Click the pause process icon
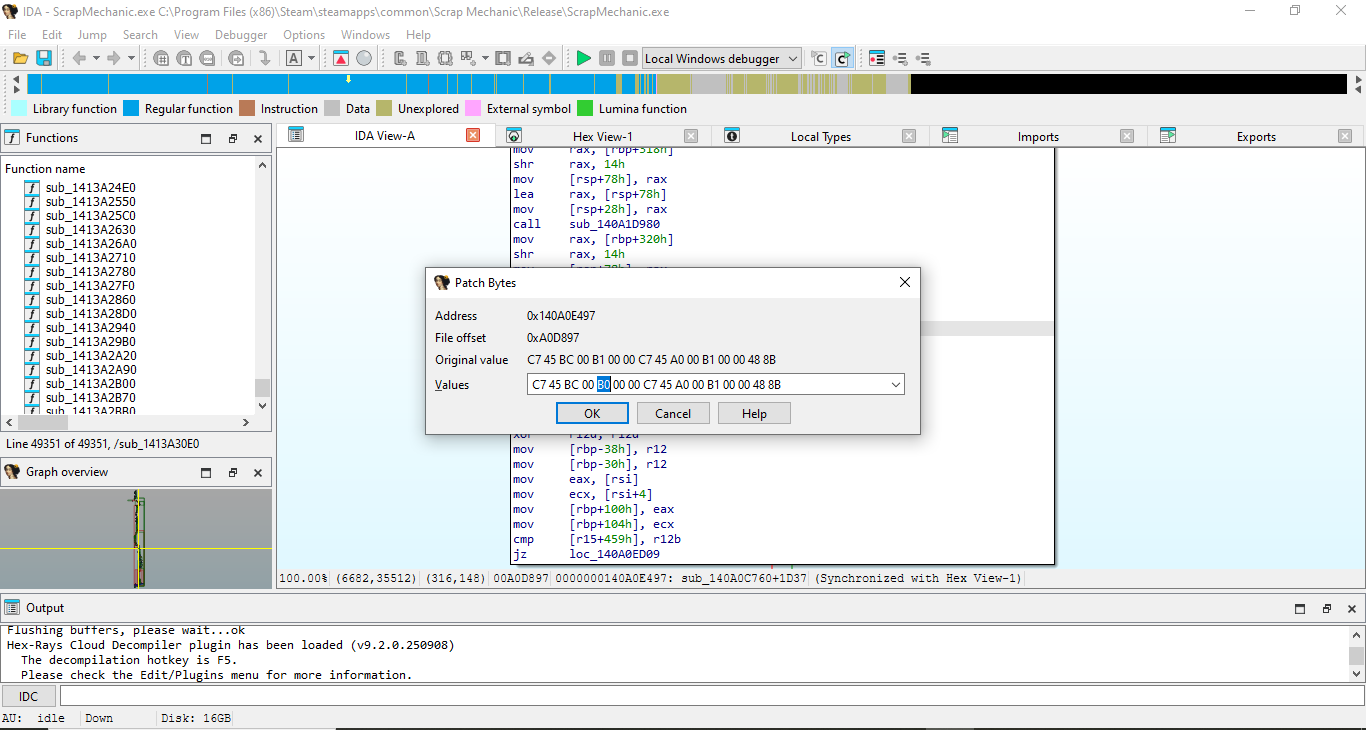1366x730 pixels. coord(607,58)
